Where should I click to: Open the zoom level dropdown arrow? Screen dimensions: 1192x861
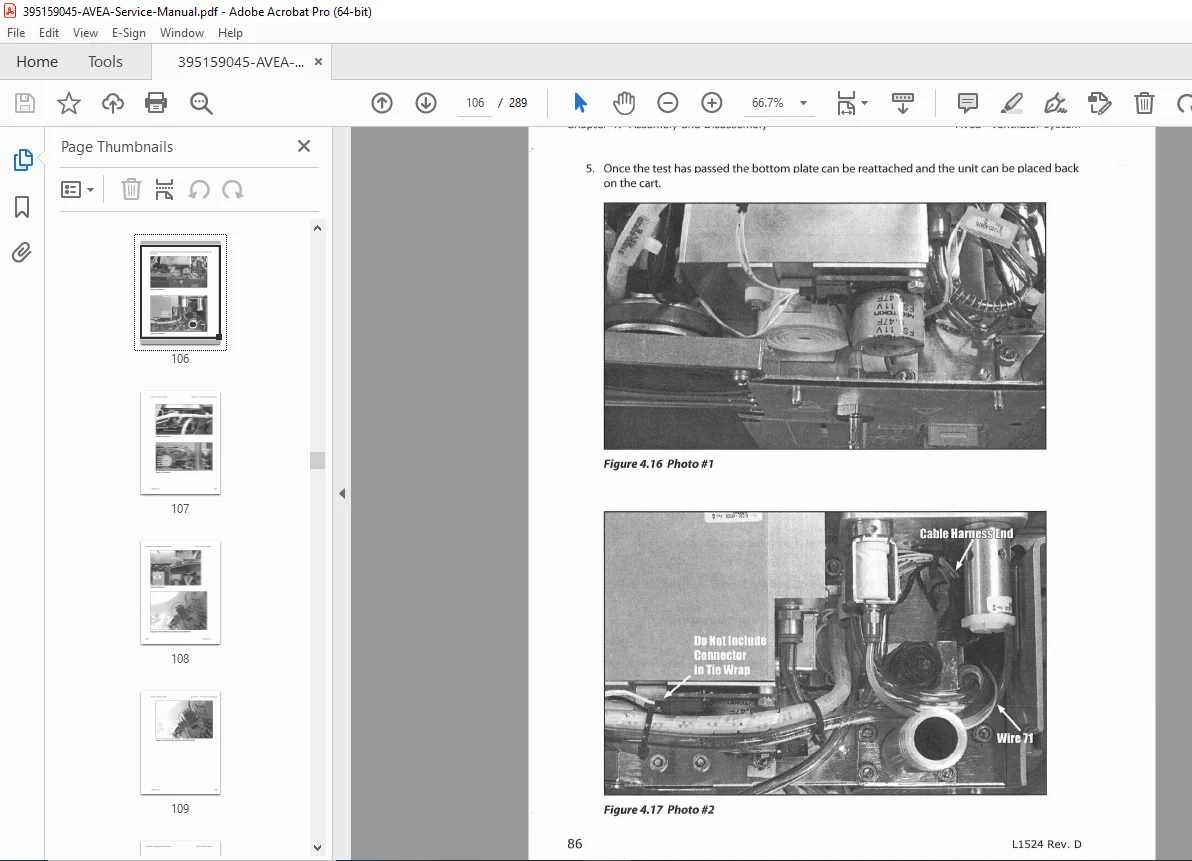tap(804, 103)
